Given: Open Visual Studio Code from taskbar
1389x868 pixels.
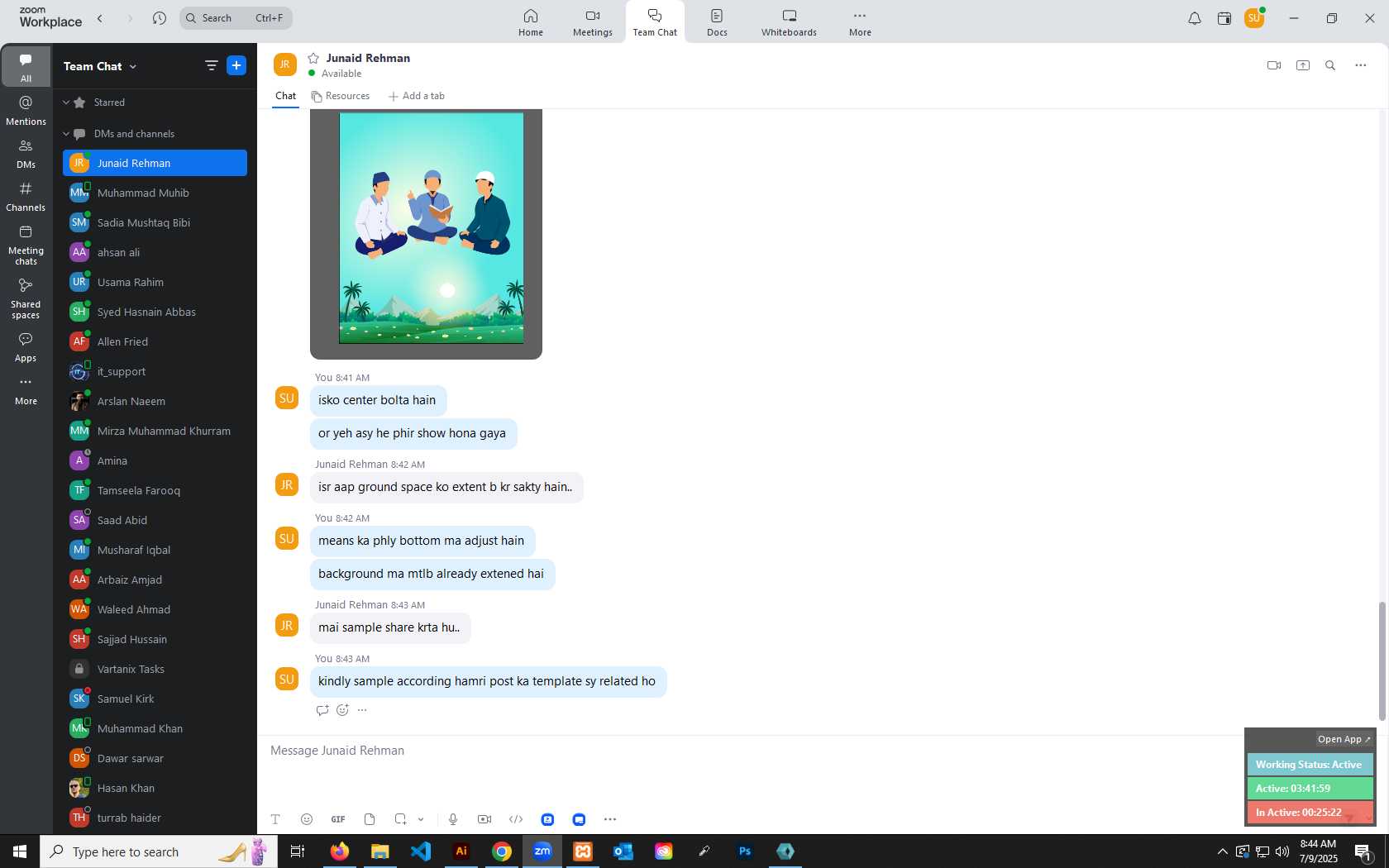Looking at the screenshot, I should 421,851.
